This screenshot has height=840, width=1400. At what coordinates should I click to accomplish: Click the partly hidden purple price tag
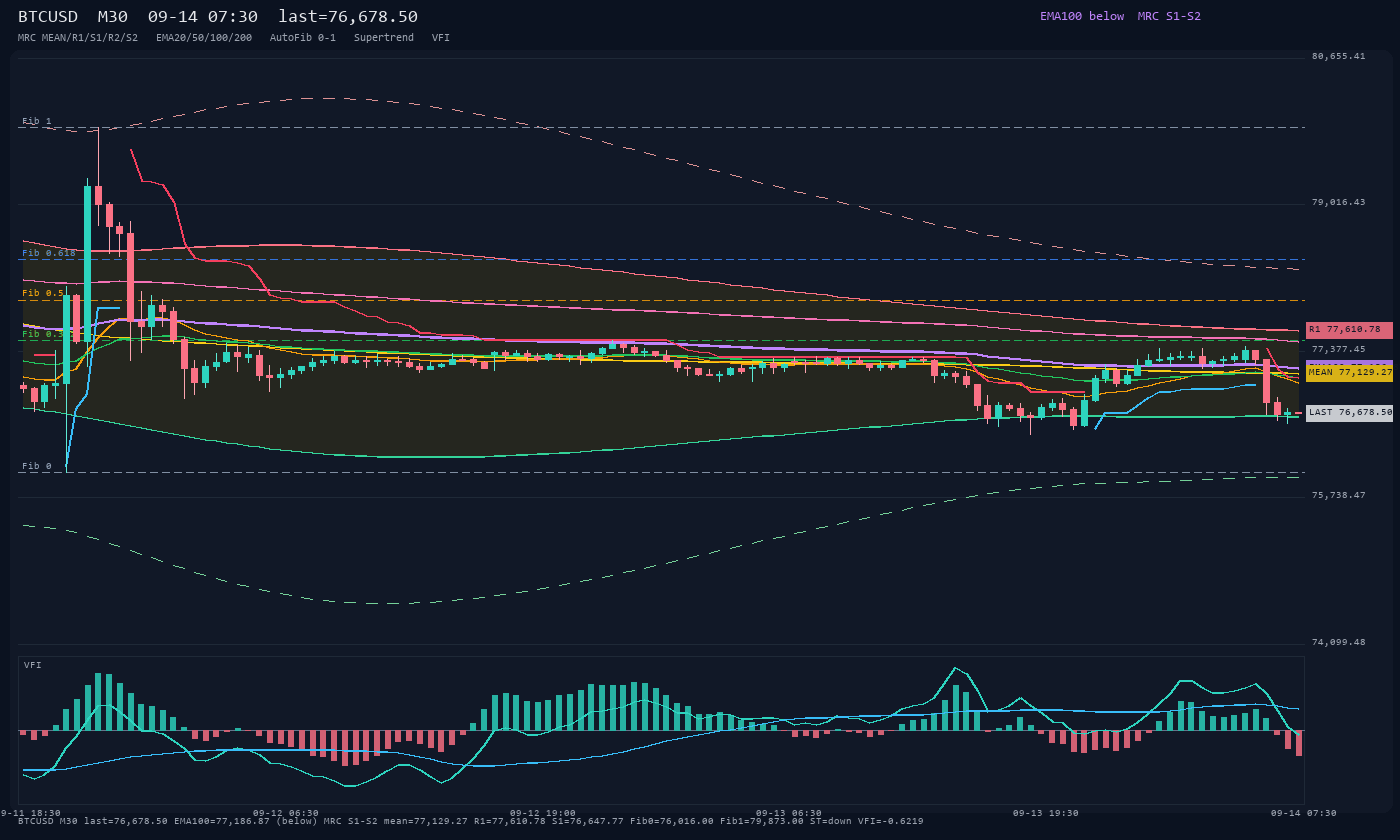[1349, 363]
